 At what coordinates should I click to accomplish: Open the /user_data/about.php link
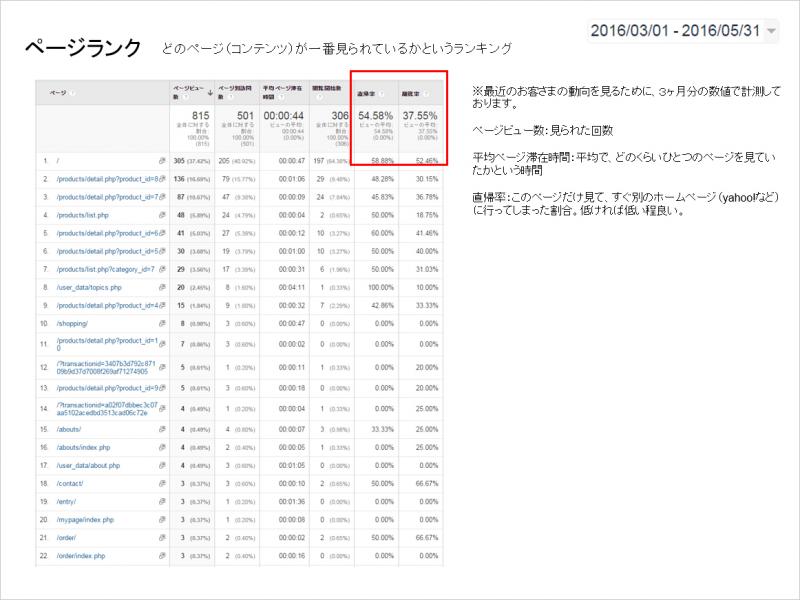(x=88, y=465)
